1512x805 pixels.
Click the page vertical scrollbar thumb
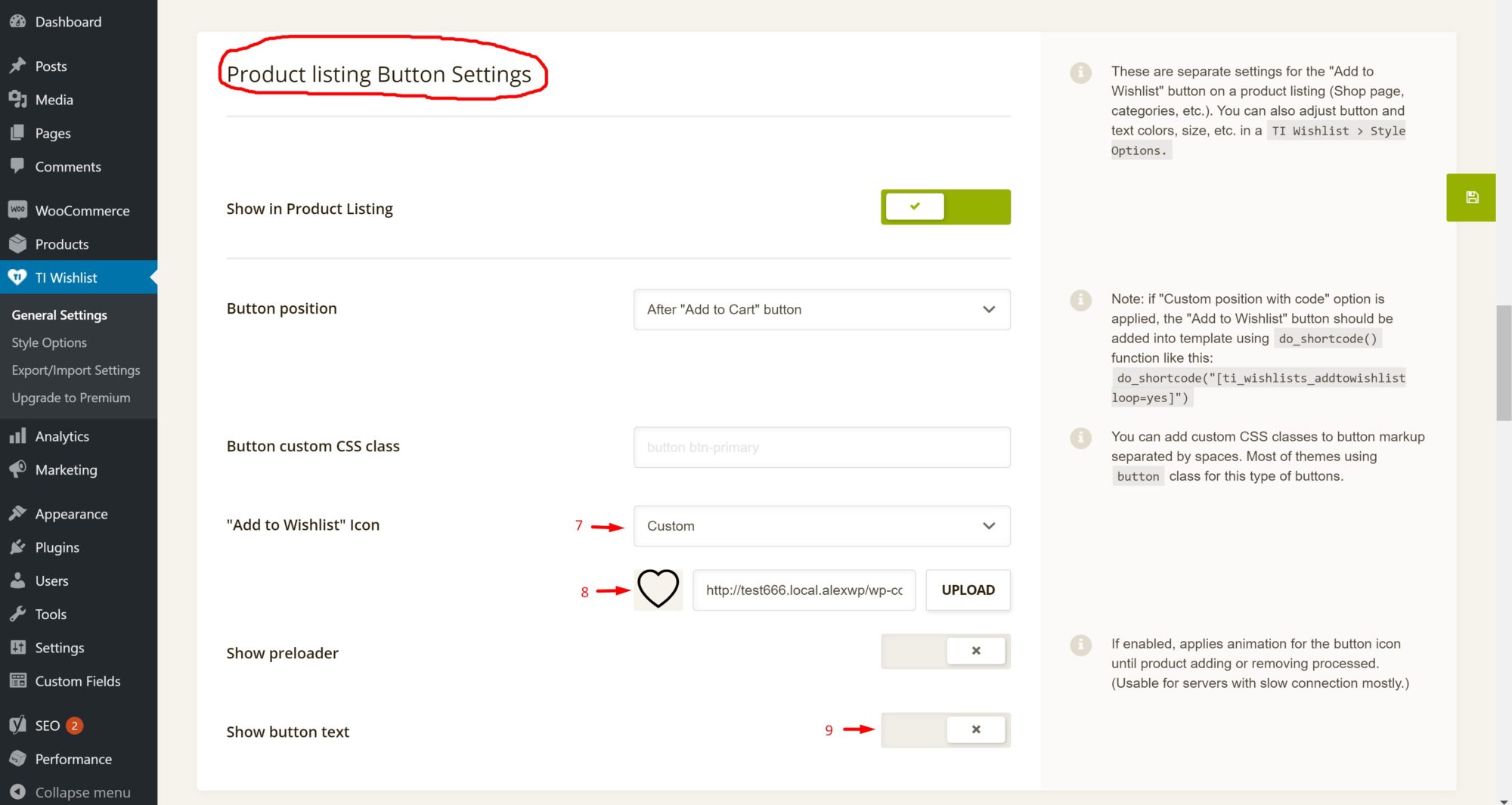coord(1504,363)
